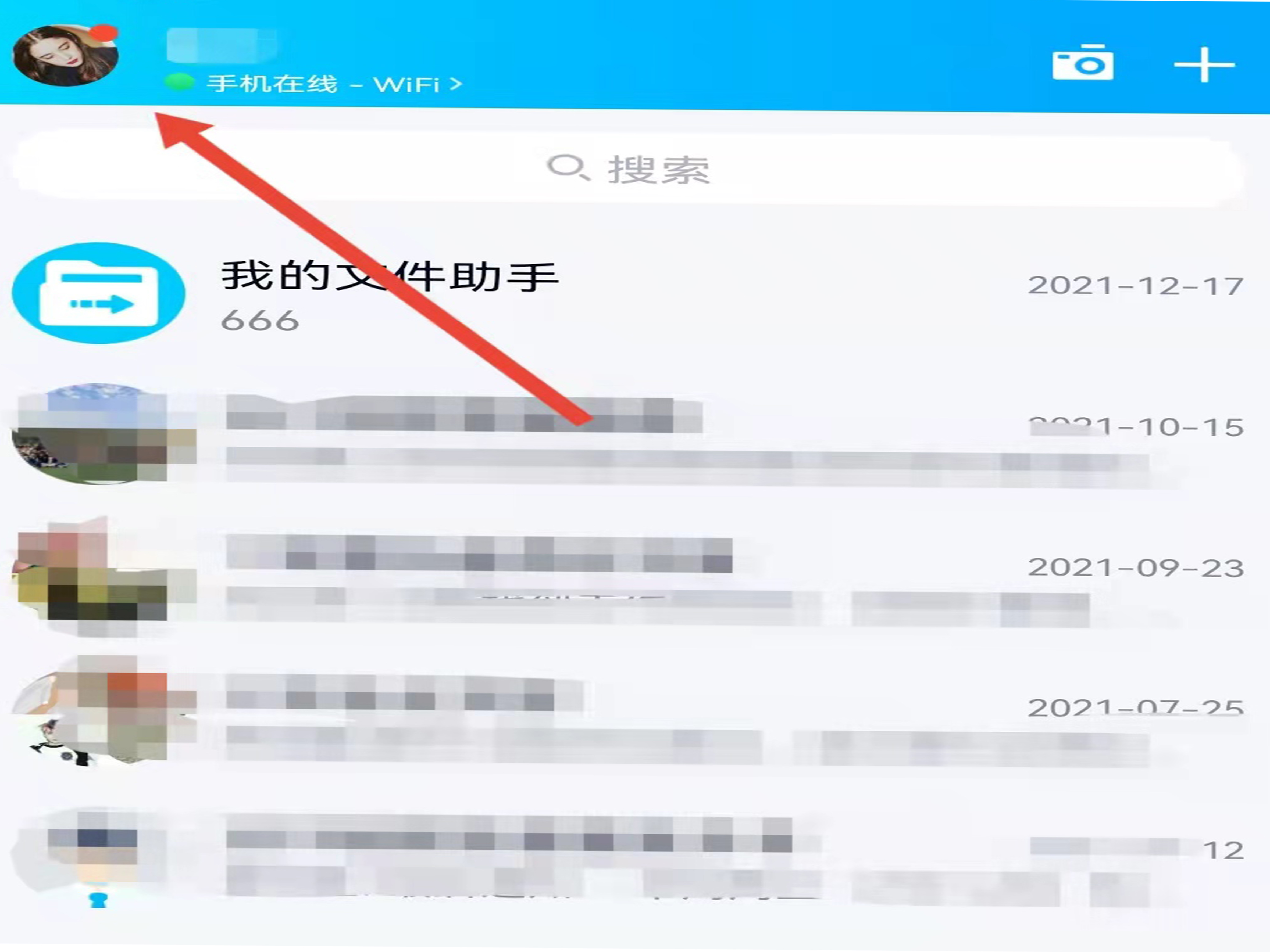Tap the plus icon to add
The image size is (1270, 952).
[1204, 65]
